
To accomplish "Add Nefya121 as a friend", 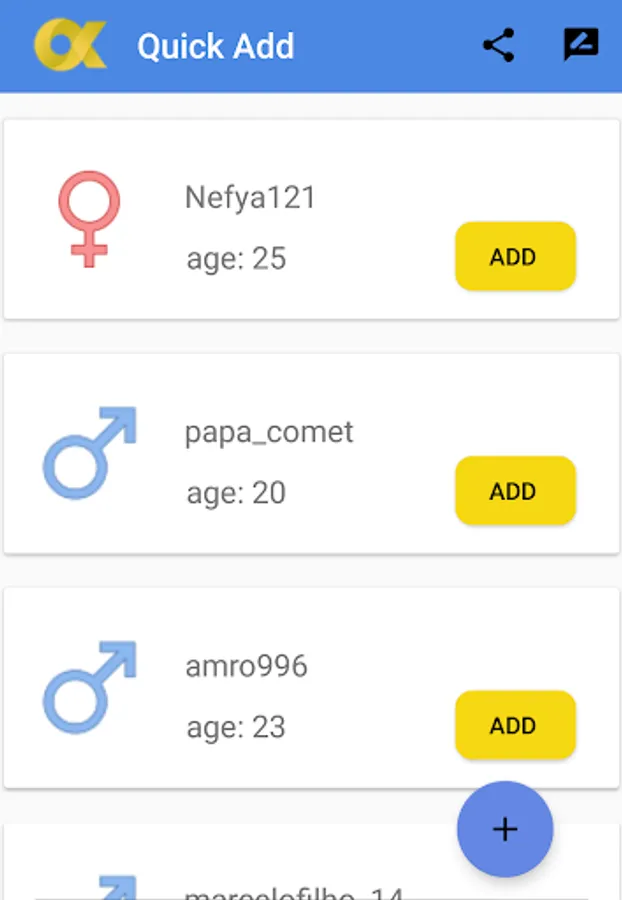I will [515, 257].
